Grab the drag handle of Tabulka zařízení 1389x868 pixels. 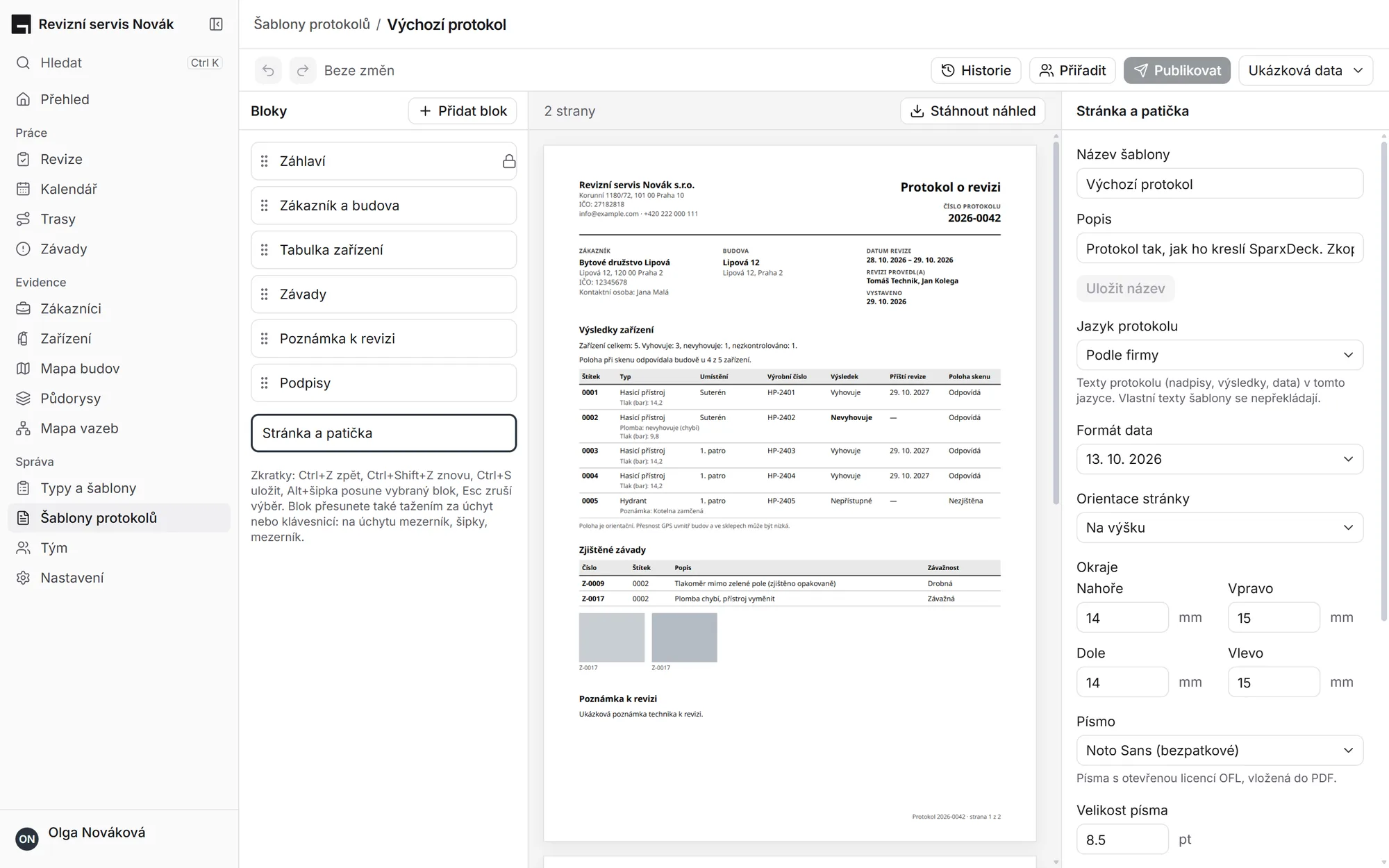pyautogui.click(x=264, y=250)
